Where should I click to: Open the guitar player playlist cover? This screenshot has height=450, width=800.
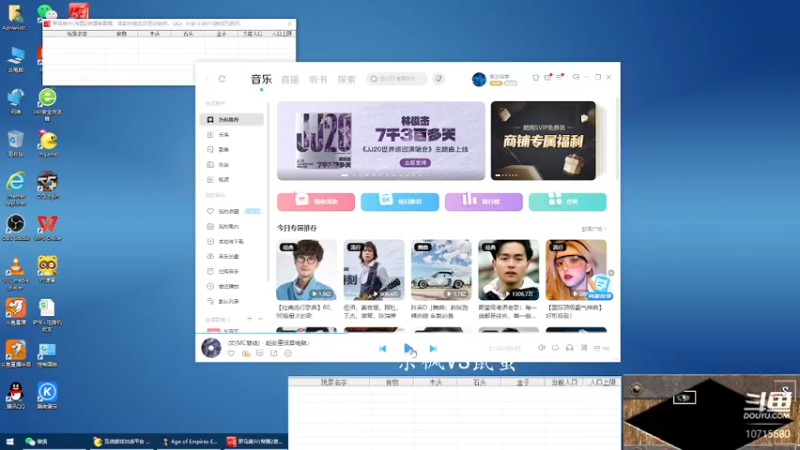[x=373, y=270]
